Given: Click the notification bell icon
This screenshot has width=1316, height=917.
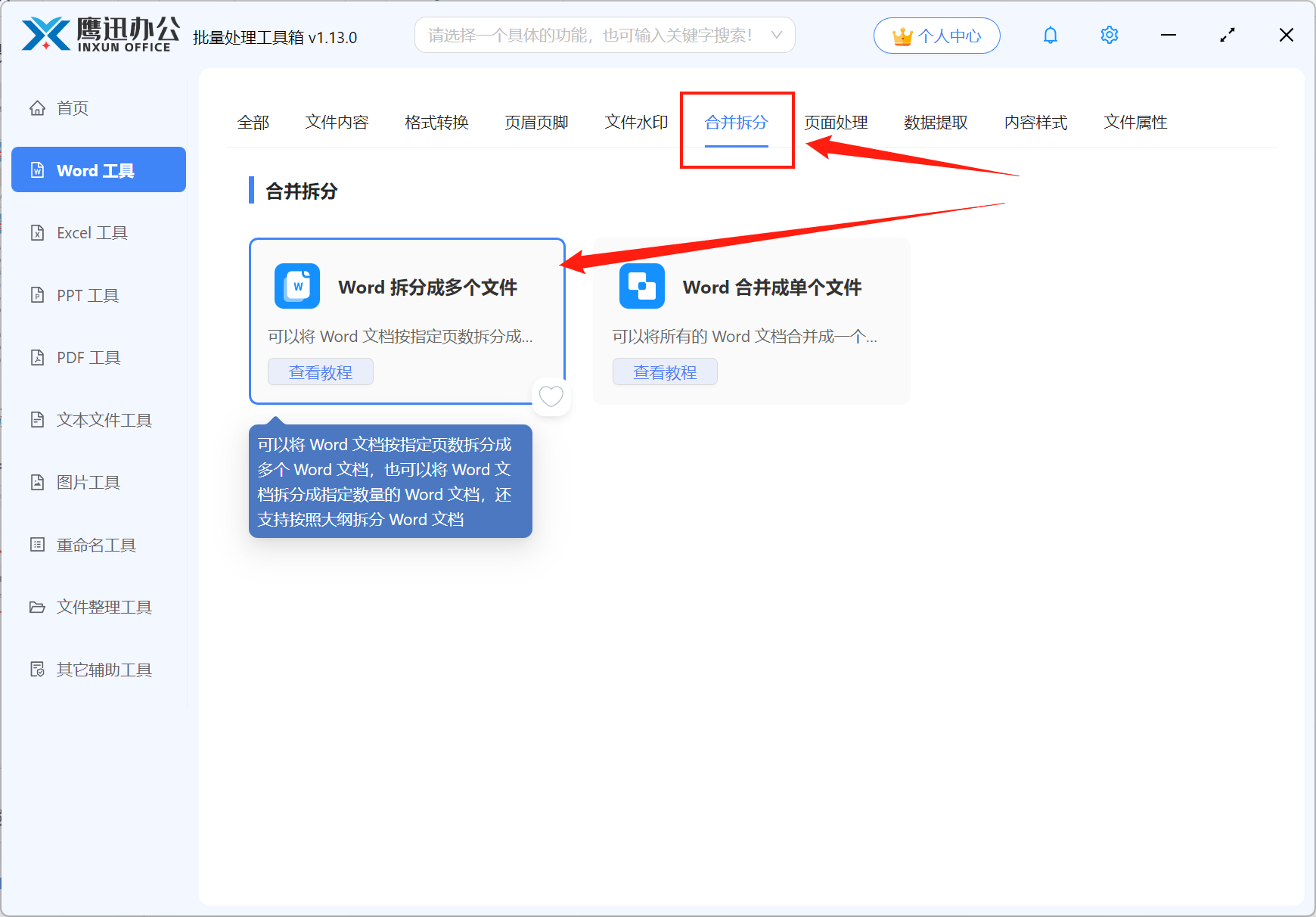Looking at the screenshot, I should (1050, 35).
